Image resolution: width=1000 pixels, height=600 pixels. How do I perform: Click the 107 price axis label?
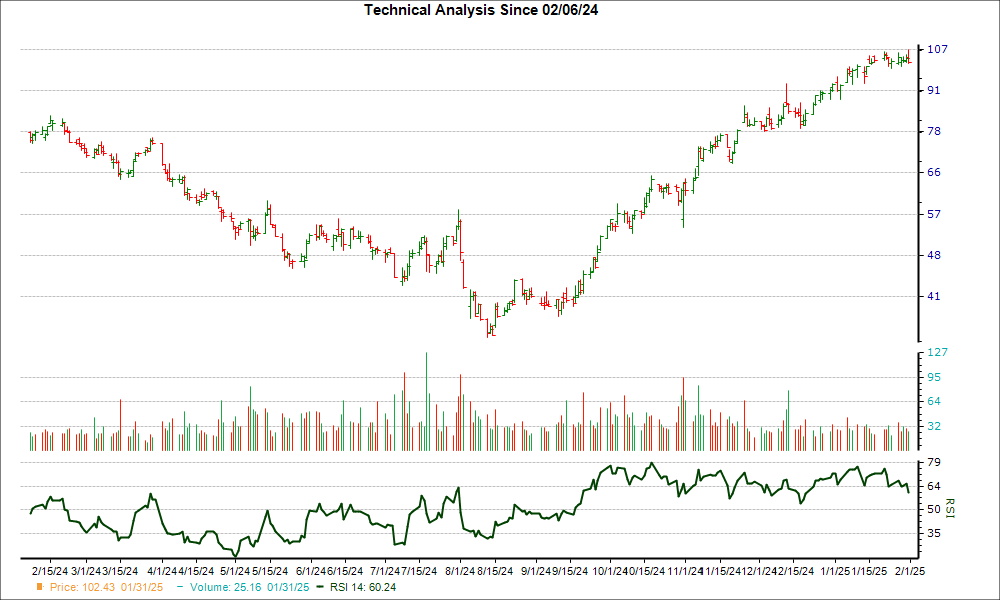[x=936, y=49]
